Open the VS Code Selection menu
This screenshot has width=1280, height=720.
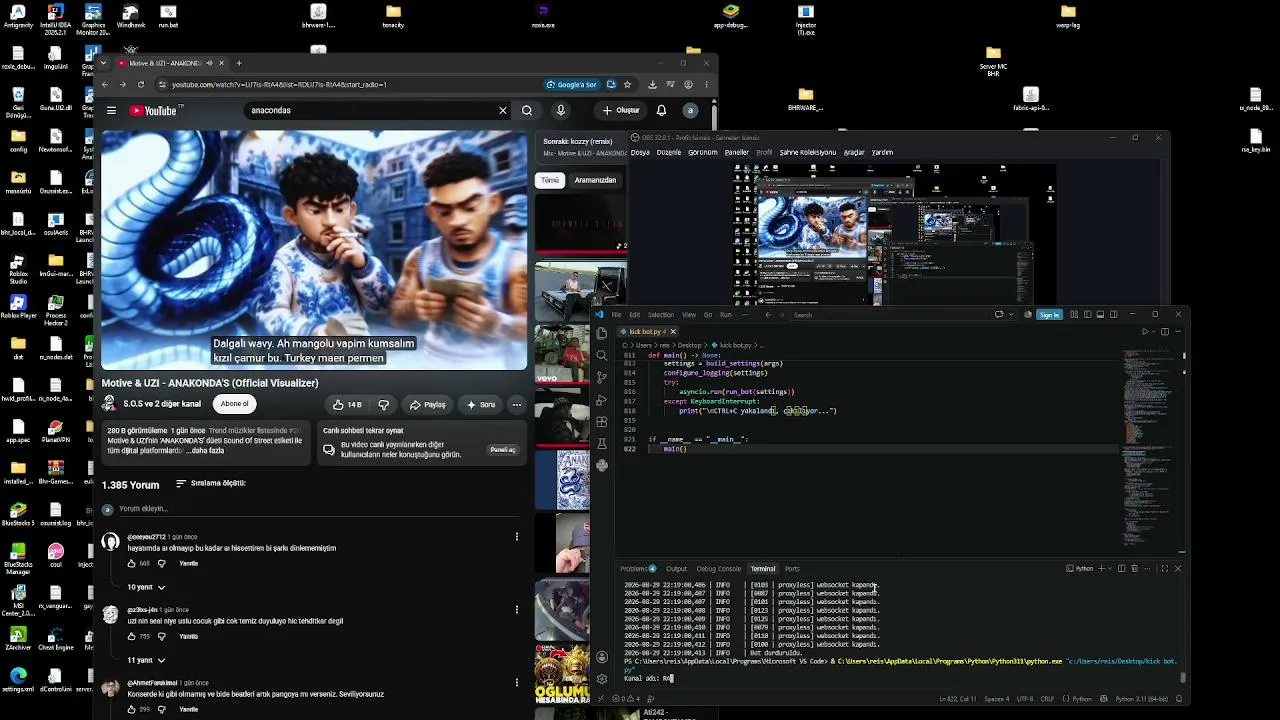[x=660, y=315]
